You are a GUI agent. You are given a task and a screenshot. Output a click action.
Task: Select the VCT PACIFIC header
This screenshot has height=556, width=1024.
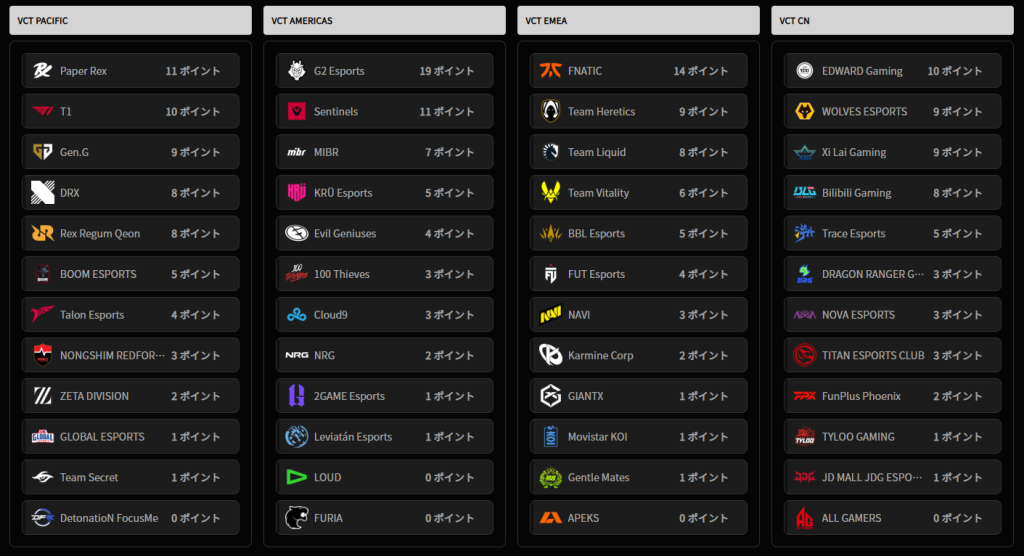[131, 20]
